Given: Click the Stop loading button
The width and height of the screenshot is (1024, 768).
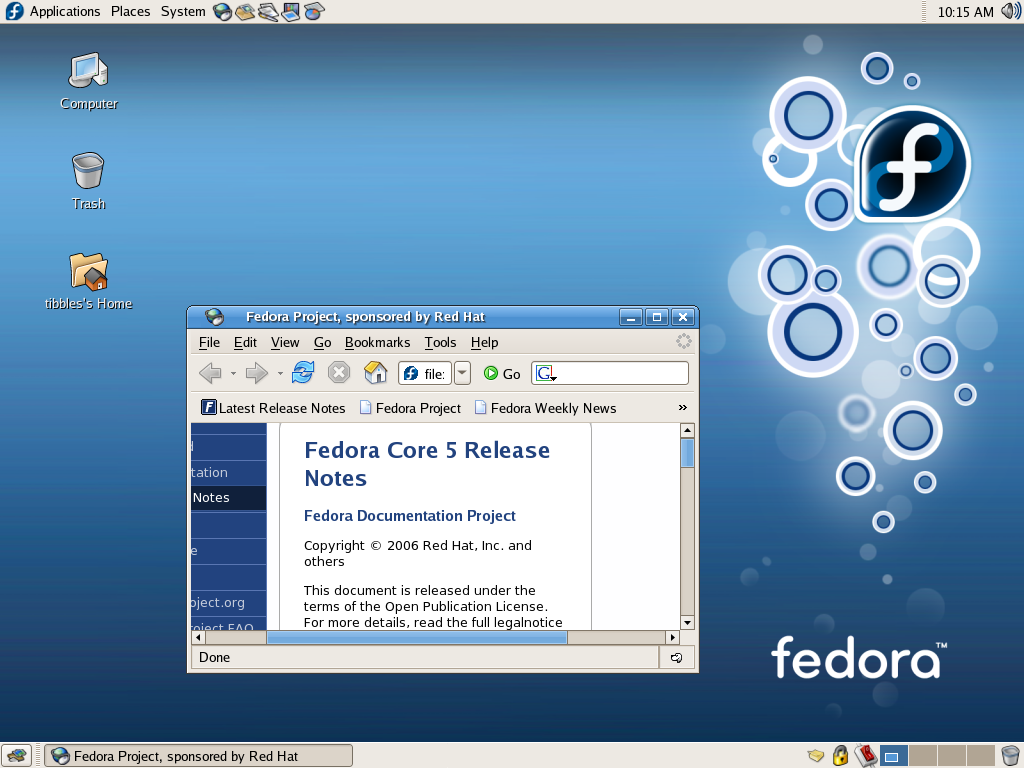Looking at the screenshot, I should coord(339,372).
